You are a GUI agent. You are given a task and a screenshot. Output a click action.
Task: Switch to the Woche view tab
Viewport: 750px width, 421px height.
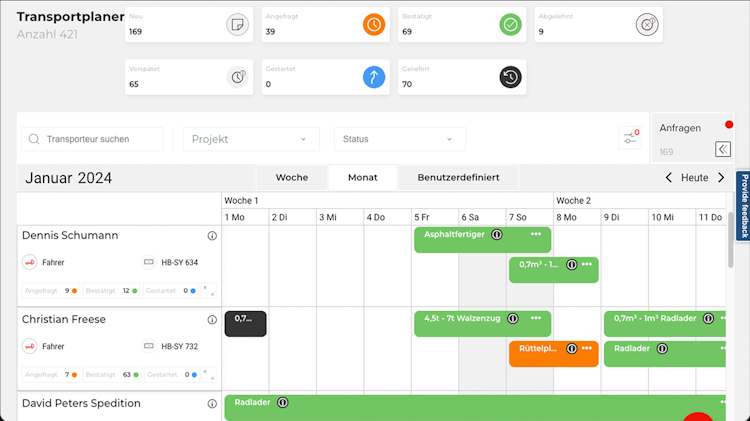292,177
